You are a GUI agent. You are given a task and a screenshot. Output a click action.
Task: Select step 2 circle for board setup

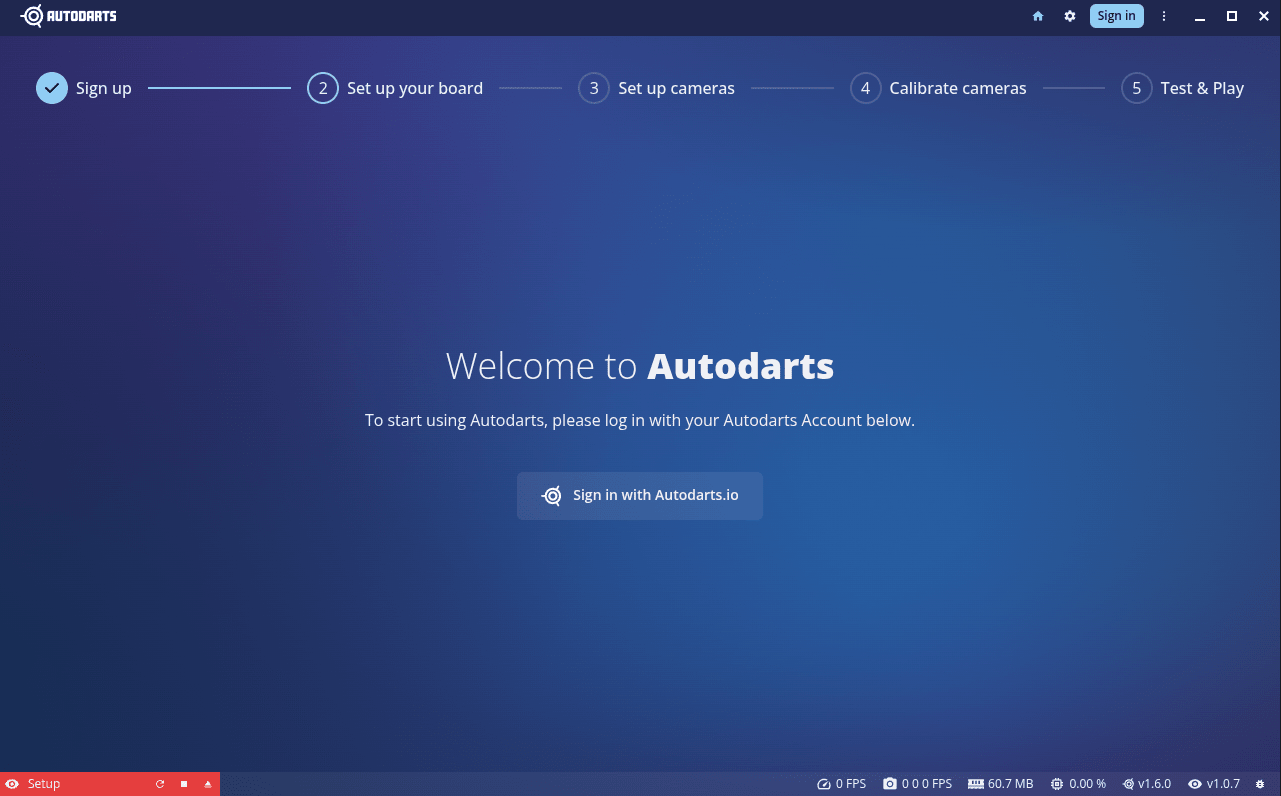point(323,88)
